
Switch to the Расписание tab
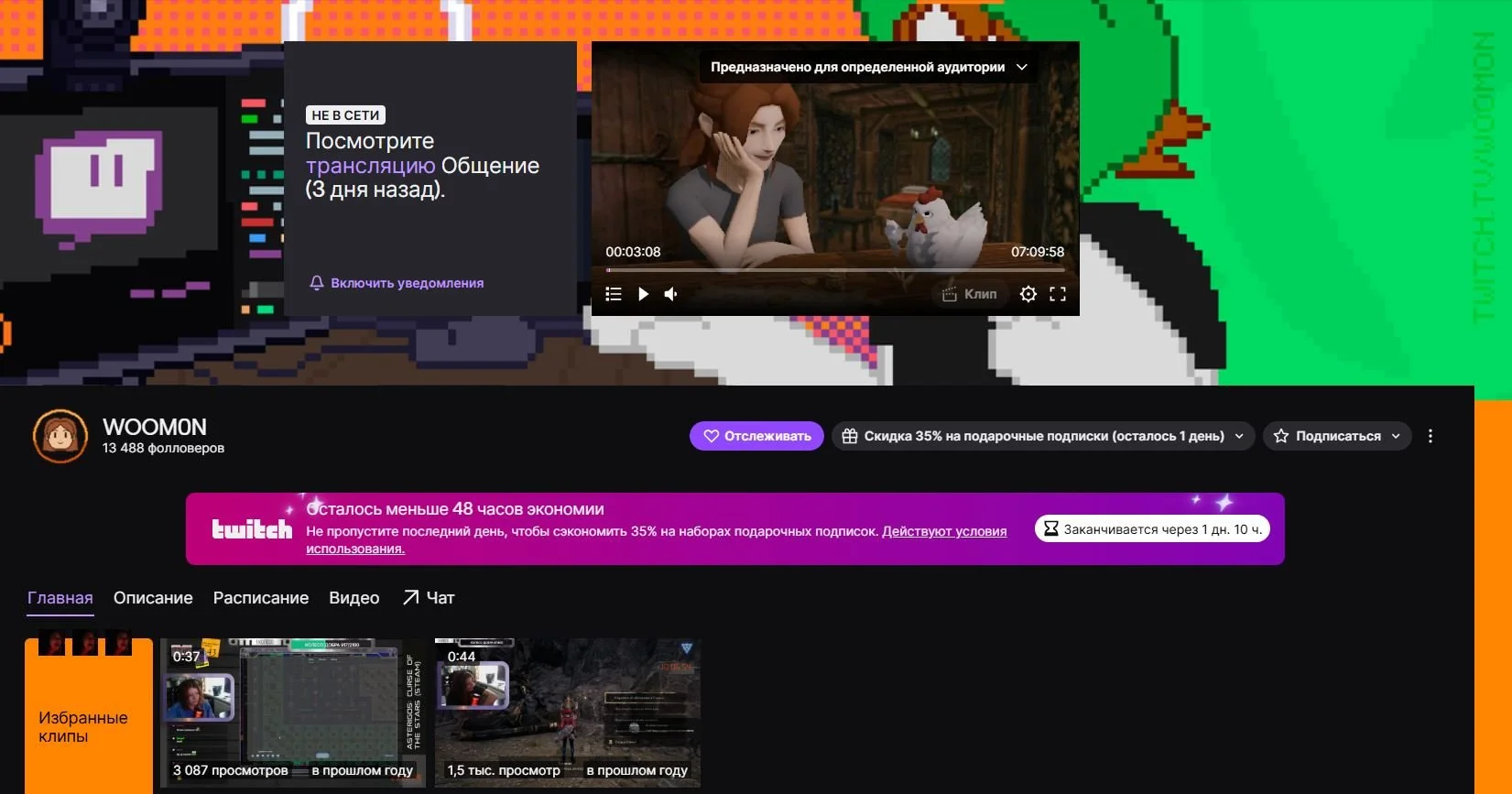[261, 598]
